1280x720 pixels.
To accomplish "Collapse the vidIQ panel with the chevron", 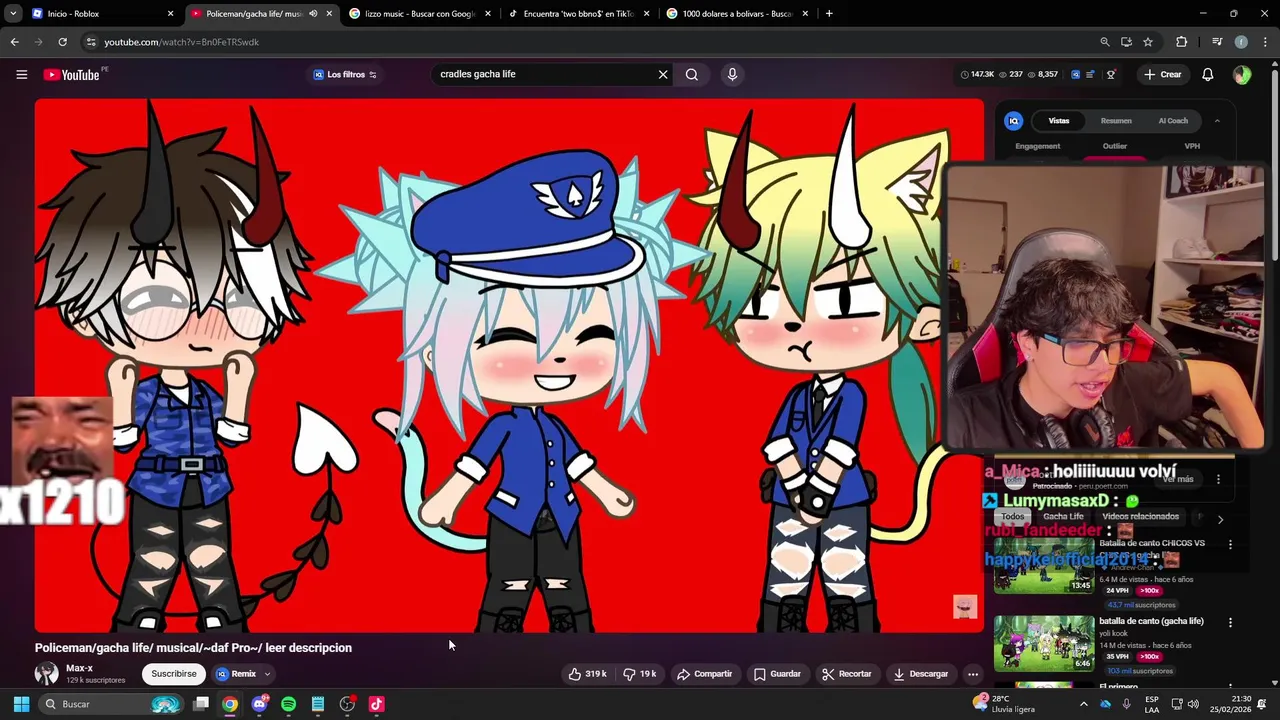I will click(x=1217, y=121).
